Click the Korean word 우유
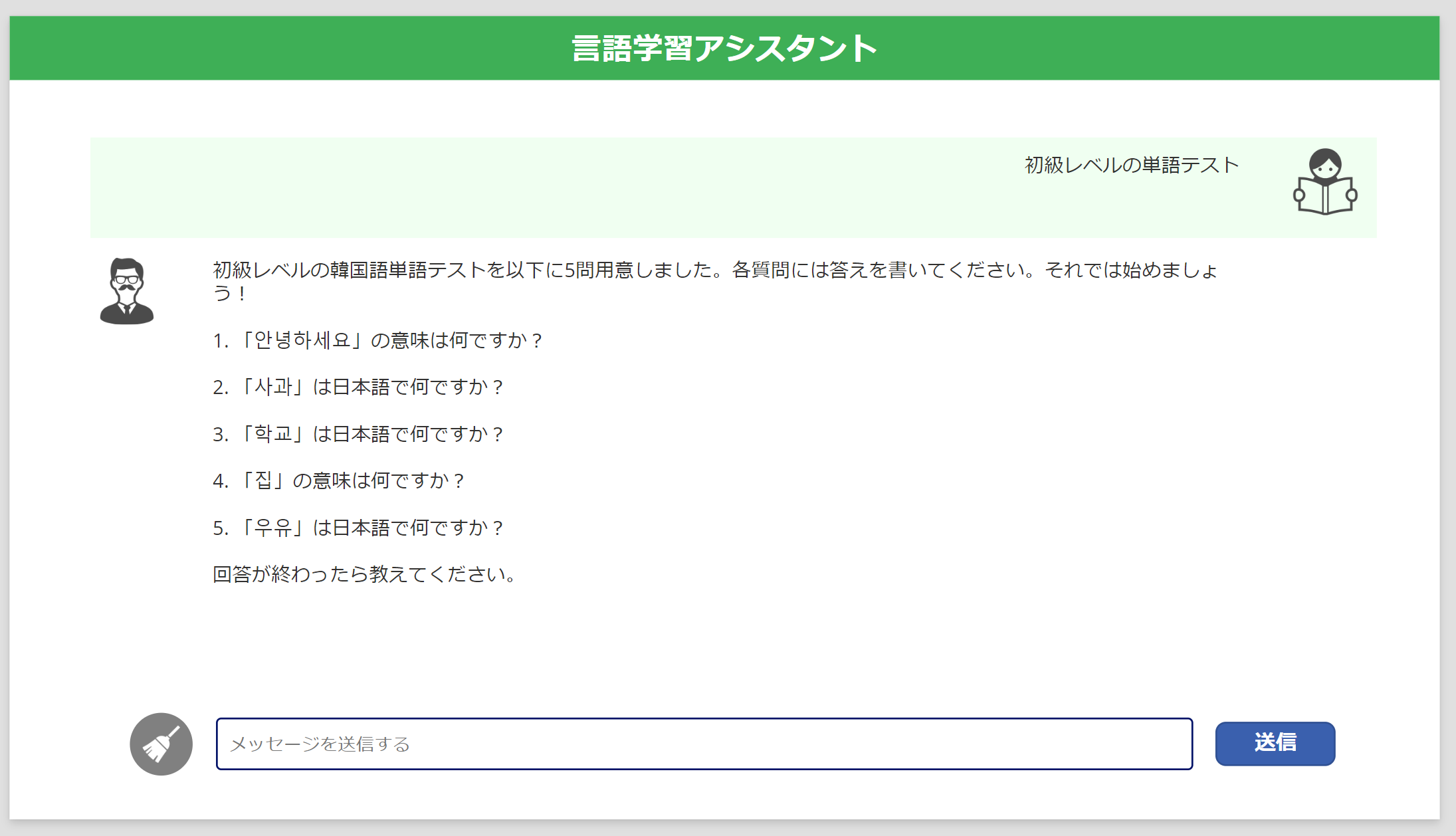Screen dimensions: 1456x836 click(273, 528)
